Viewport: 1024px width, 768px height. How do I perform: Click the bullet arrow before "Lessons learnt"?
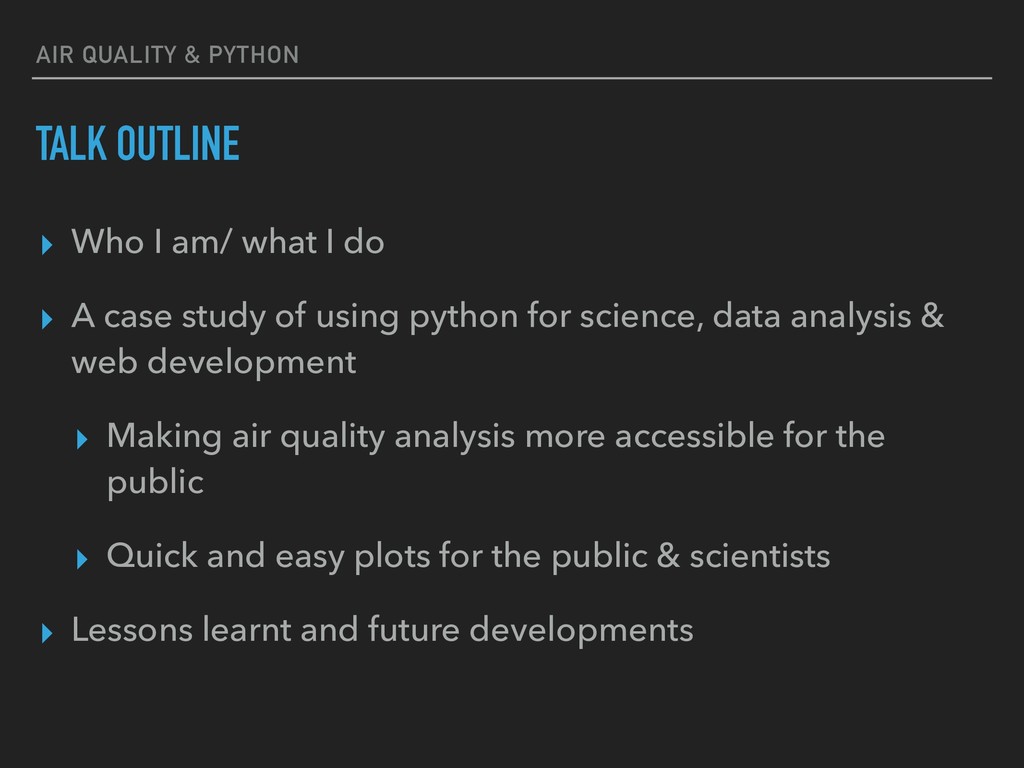[47, 633]
